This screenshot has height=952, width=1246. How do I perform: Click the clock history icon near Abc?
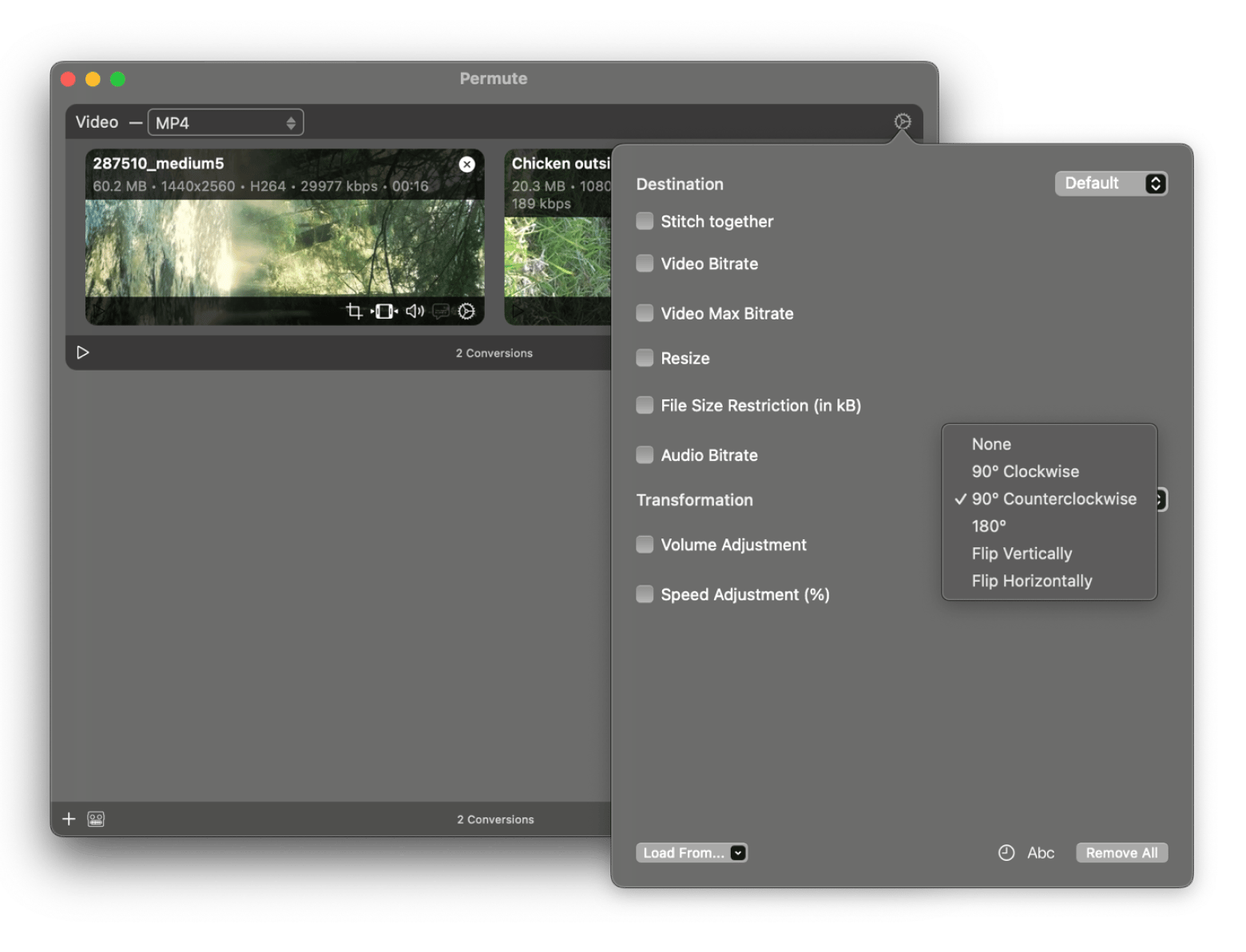1006,852
